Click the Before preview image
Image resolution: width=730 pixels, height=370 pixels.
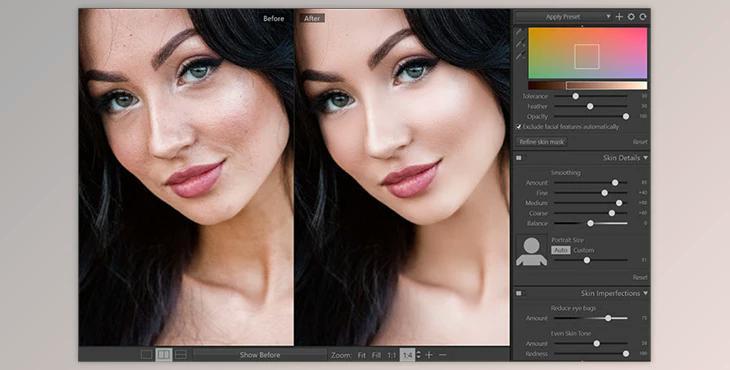pos(186,177)
